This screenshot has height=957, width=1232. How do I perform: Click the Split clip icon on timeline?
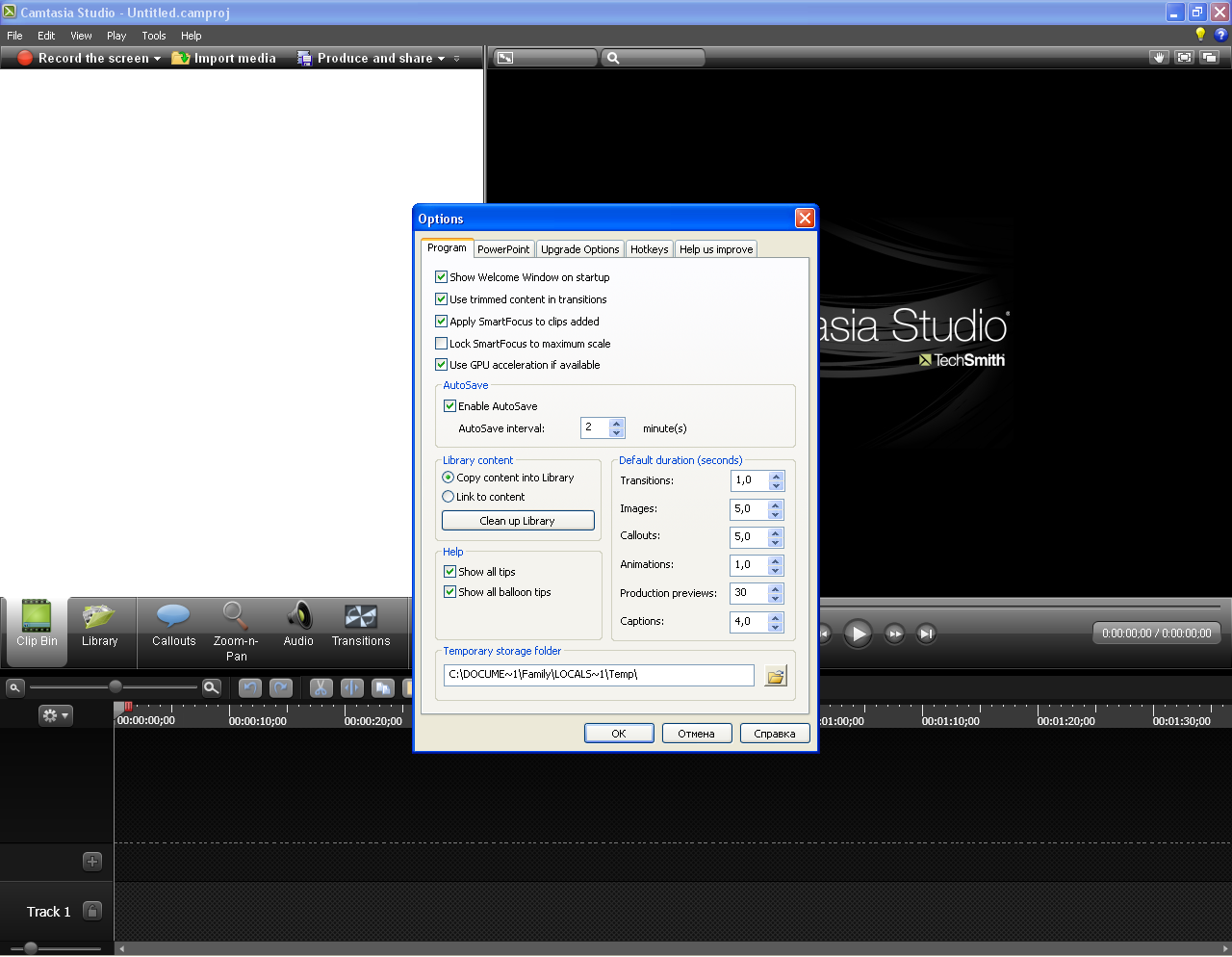point(352,687)
